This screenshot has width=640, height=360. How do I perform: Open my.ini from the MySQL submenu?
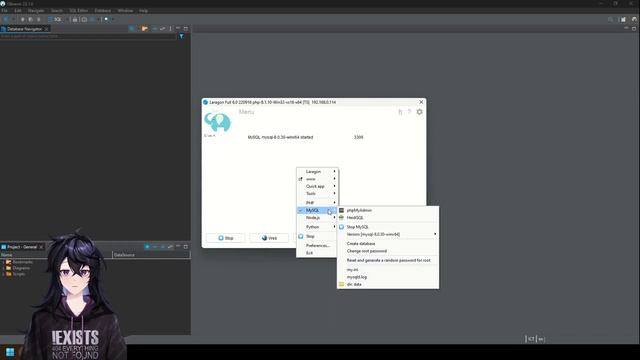[388, 270]
